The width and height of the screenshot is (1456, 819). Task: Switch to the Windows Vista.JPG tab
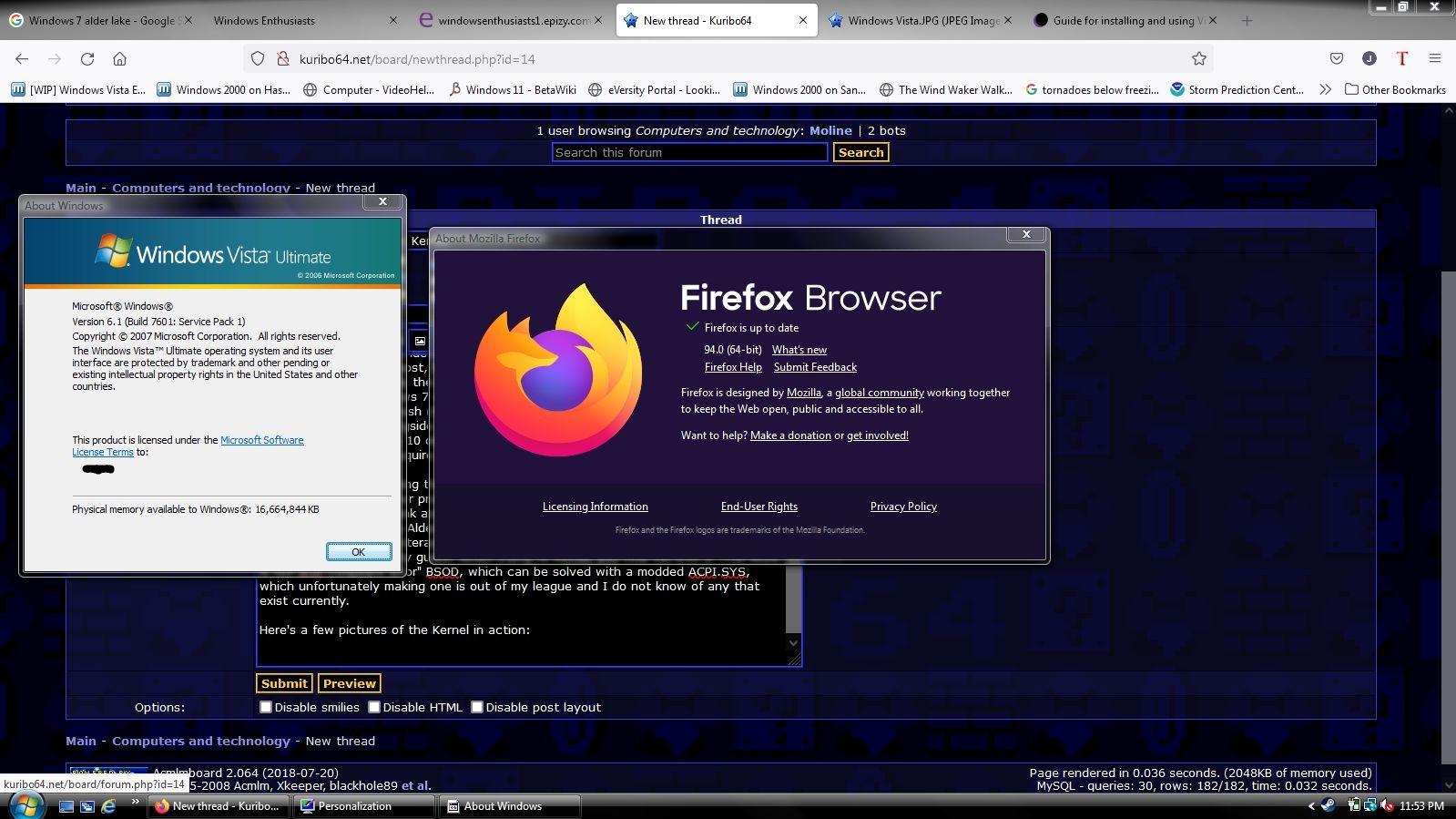[920, 21]
